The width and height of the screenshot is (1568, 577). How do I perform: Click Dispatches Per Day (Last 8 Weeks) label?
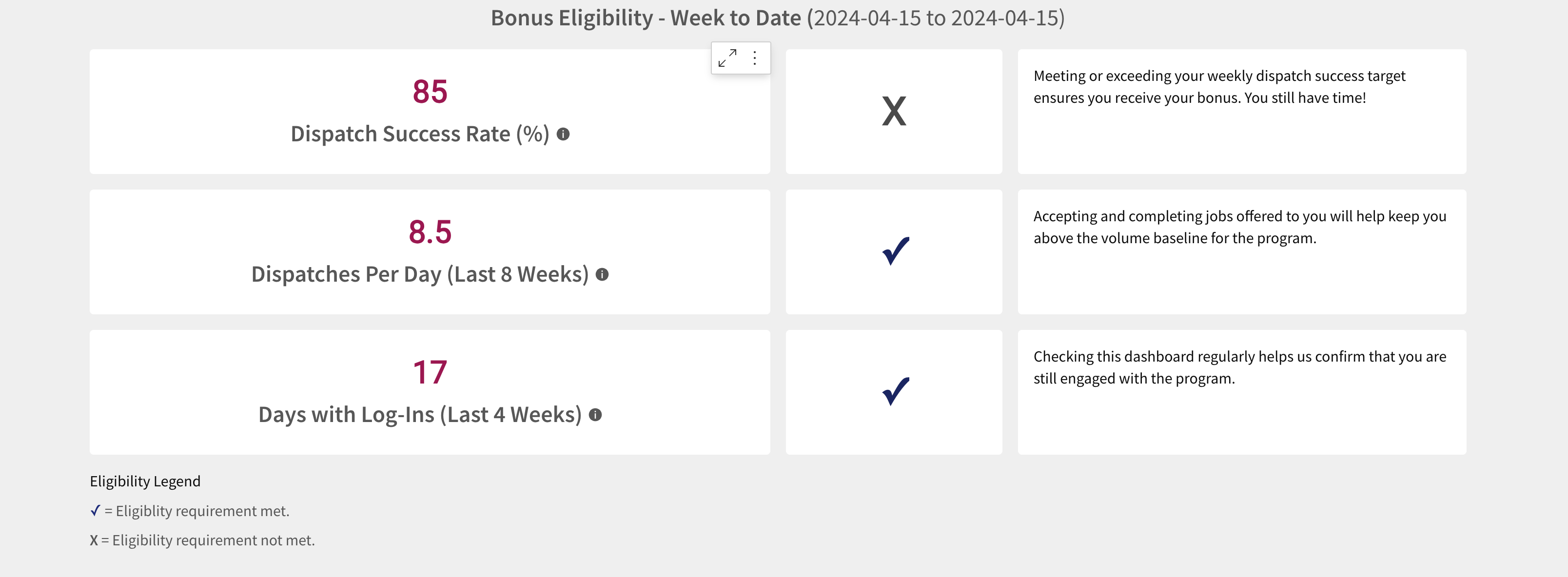click(419, 274)
